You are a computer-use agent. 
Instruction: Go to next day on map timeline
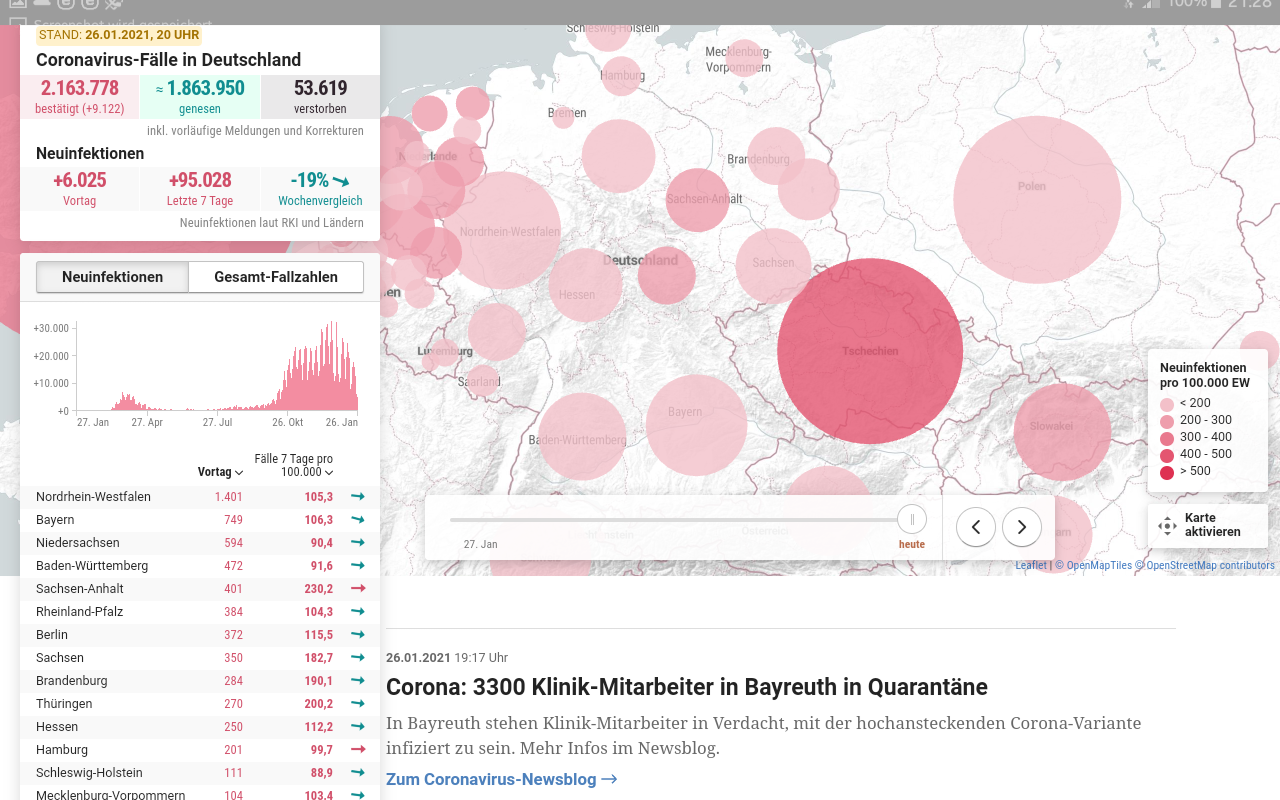pos(1022,527)
